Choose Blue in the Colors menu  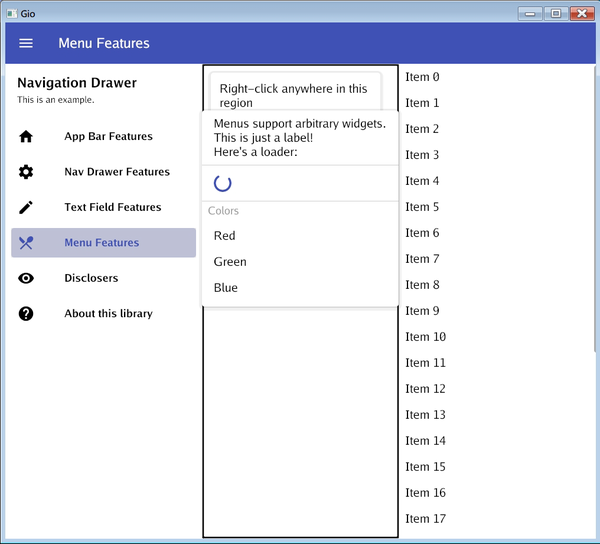click(x=226, y=288)
